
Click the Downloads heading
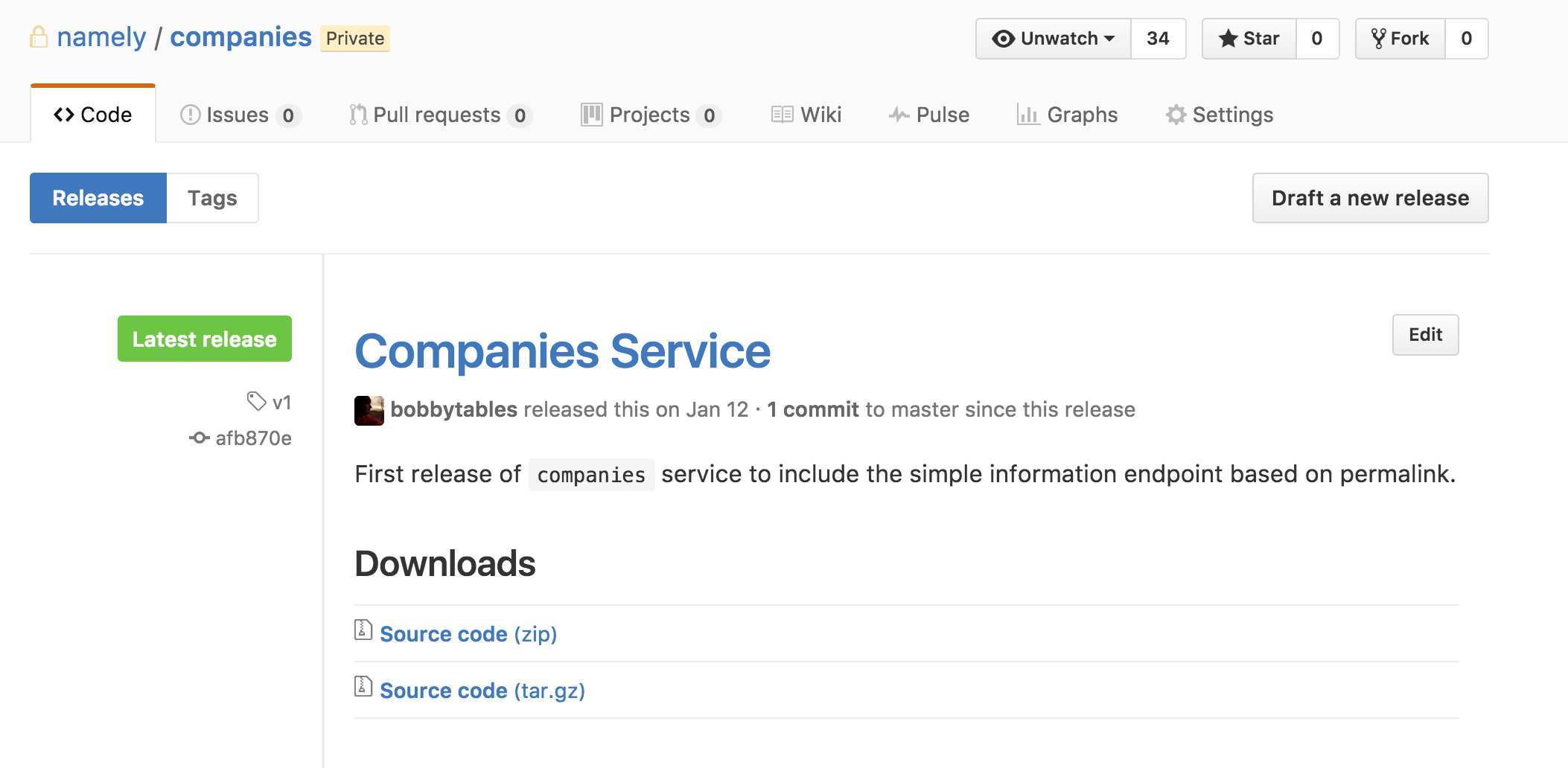pos(445,563)
